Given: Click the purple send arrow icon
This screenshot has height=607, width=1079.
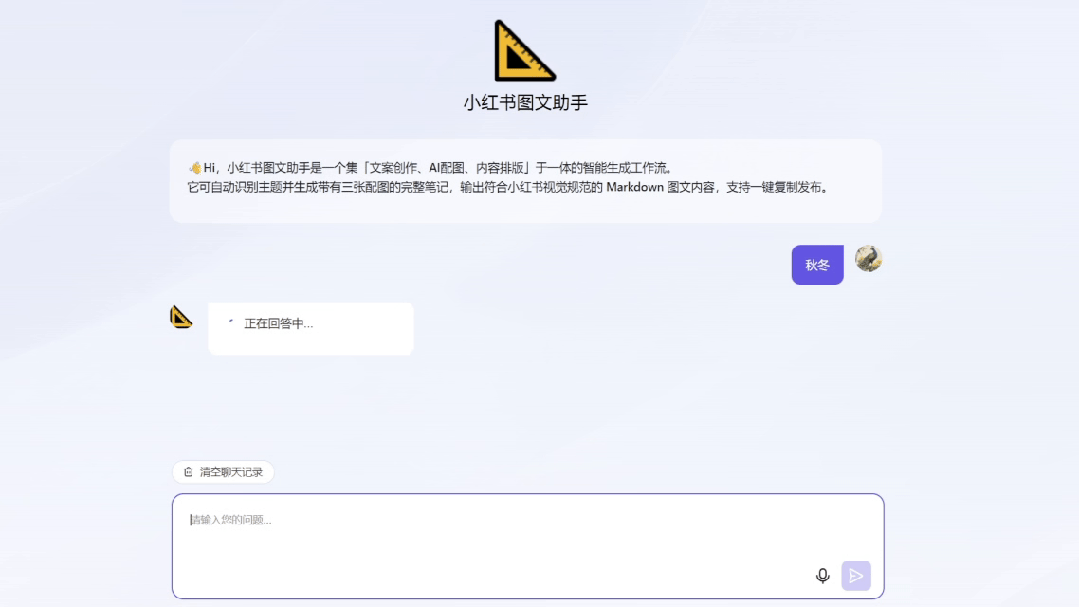Looking at the screenshot, I should click(x=856, y=576).
